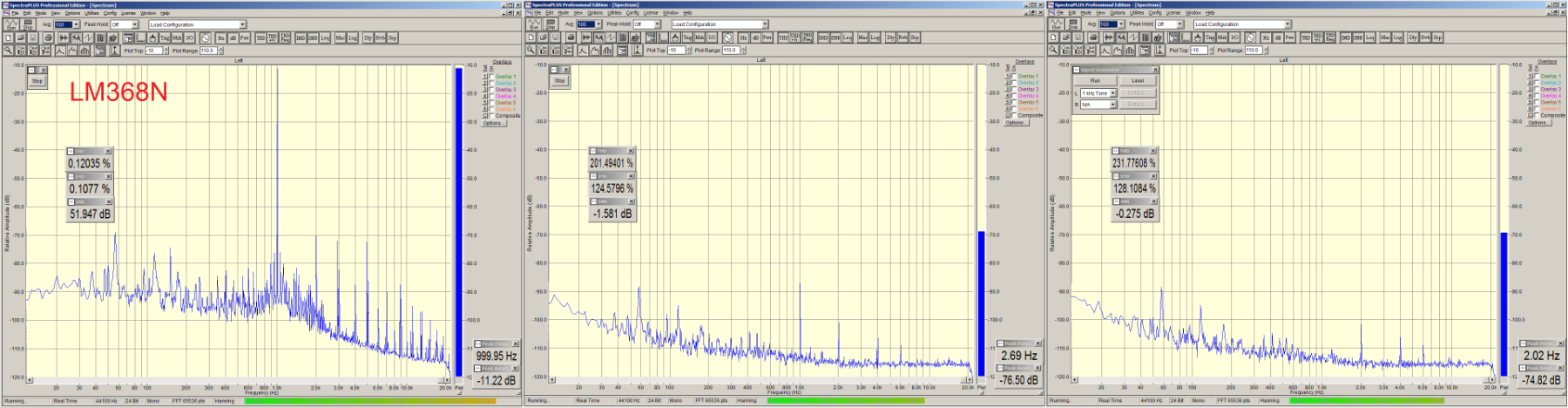
Task: Click Plot Top up arrow in the LM368N window
Action: 166,49
